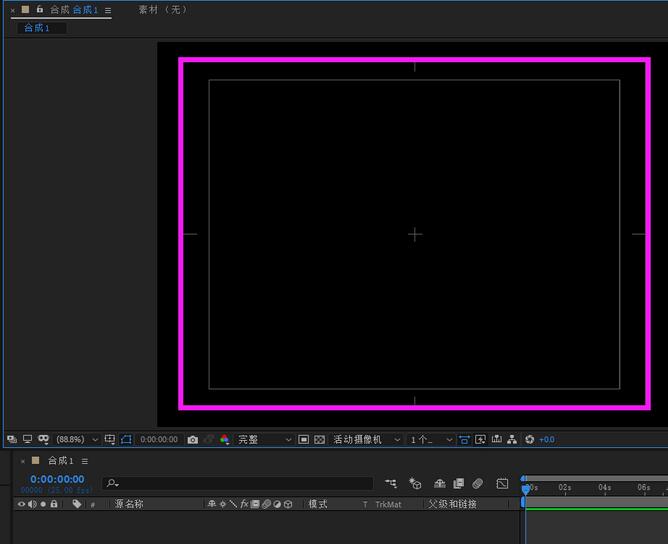This screenshot has width=668, height=544.
Task: Toggle mask and shape path visibility
Action: tap(126, 439)
